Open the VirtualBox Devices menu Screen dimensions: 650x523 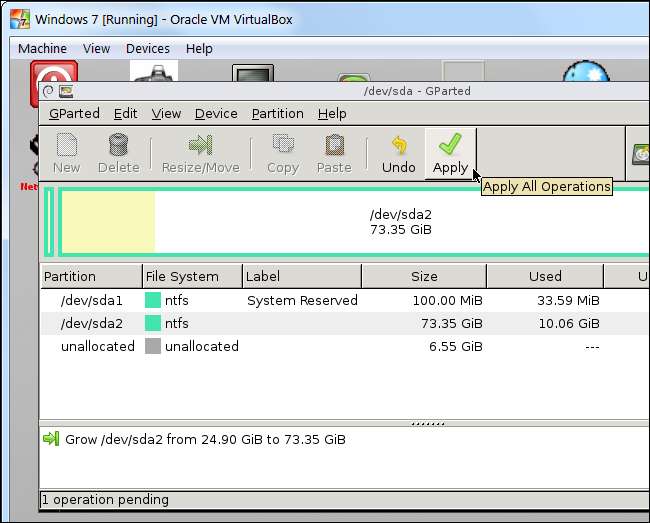click(x=147, y=48)
